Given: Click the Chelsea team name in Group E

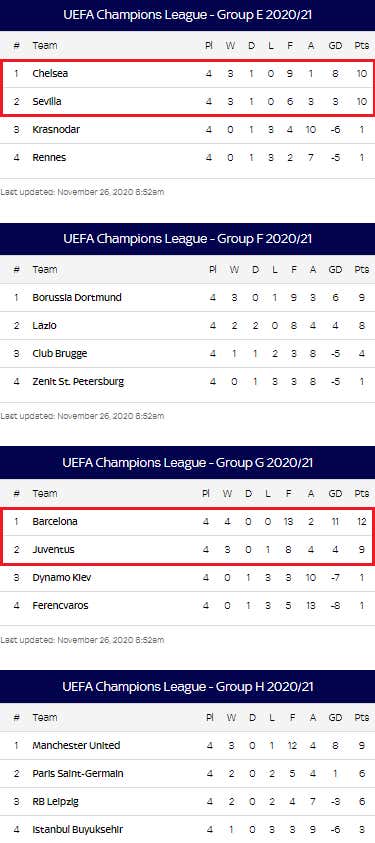Looking at the screenshot, I should (50, 73).
